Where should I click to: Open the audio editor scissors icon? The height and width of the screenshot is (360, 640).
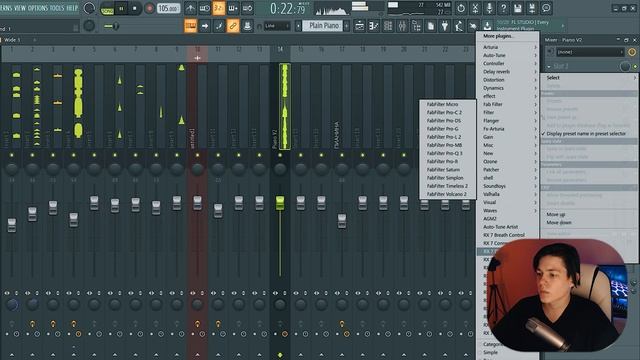pyautogui.click(x=475, y=8)
